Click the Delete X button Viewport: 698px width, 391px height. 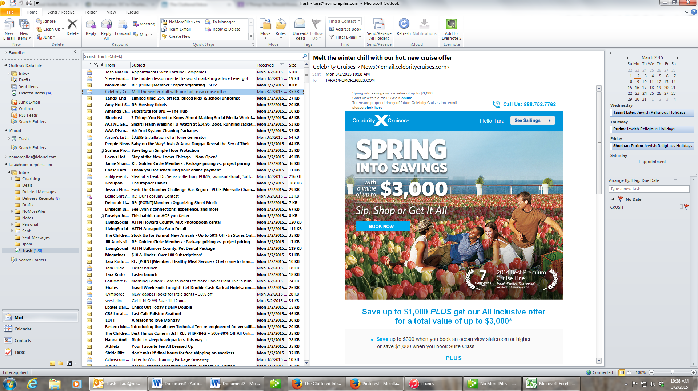pyautogui.click(x=72, y=27)
